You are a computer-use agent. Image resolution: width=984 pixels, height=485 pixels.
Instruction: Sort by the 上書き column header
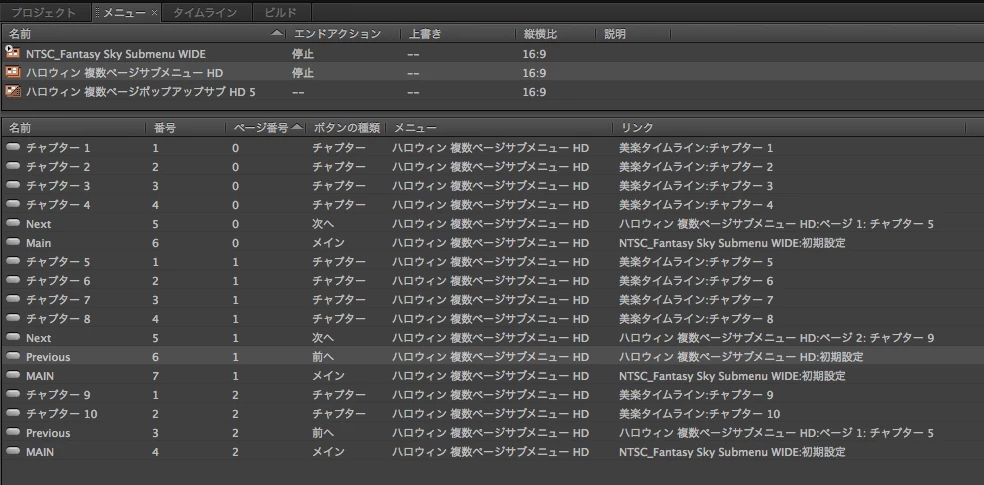pyautogui.click(x=425, y=34)
